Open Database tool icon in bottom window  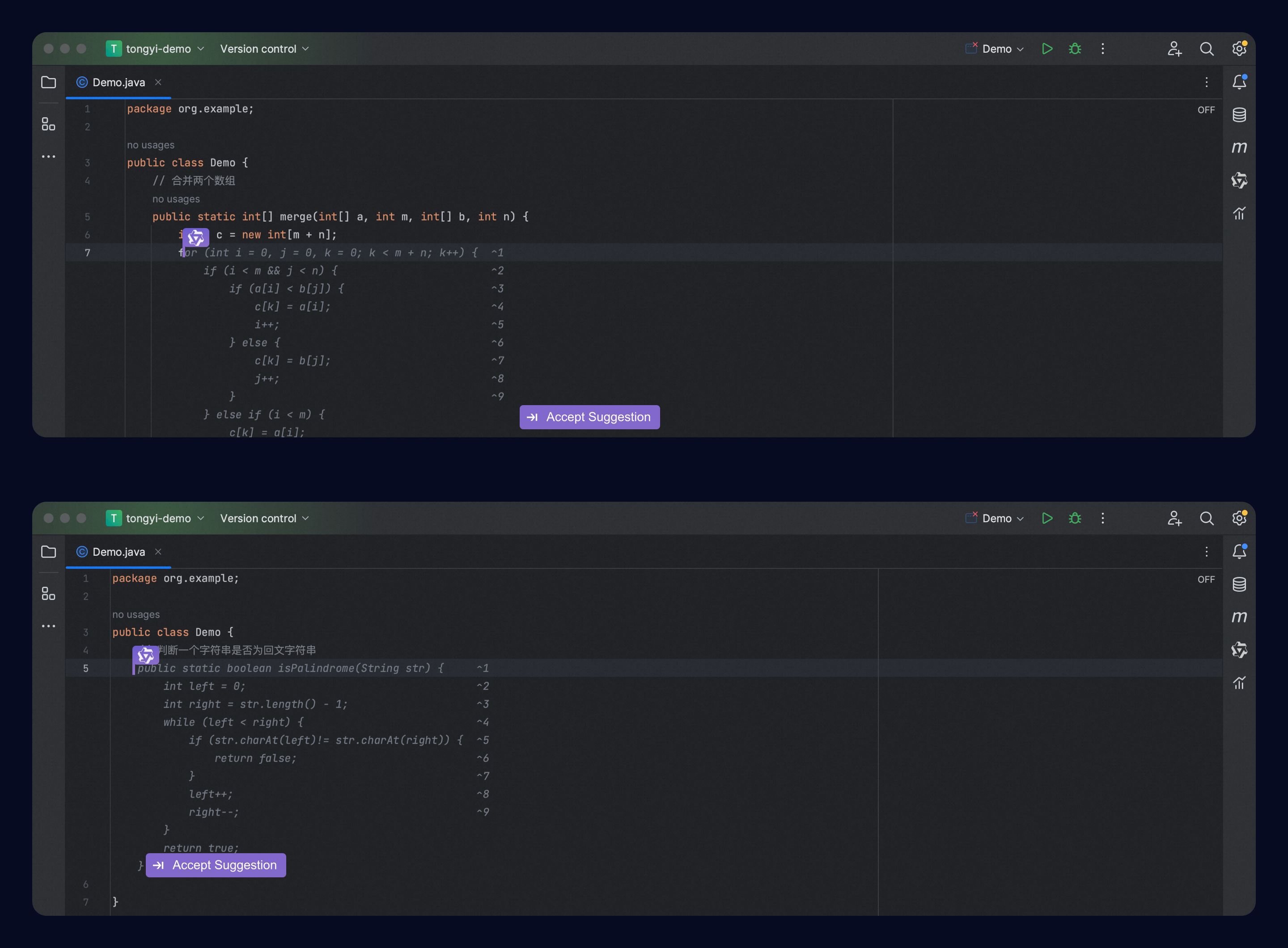(x=1239, y=584)
